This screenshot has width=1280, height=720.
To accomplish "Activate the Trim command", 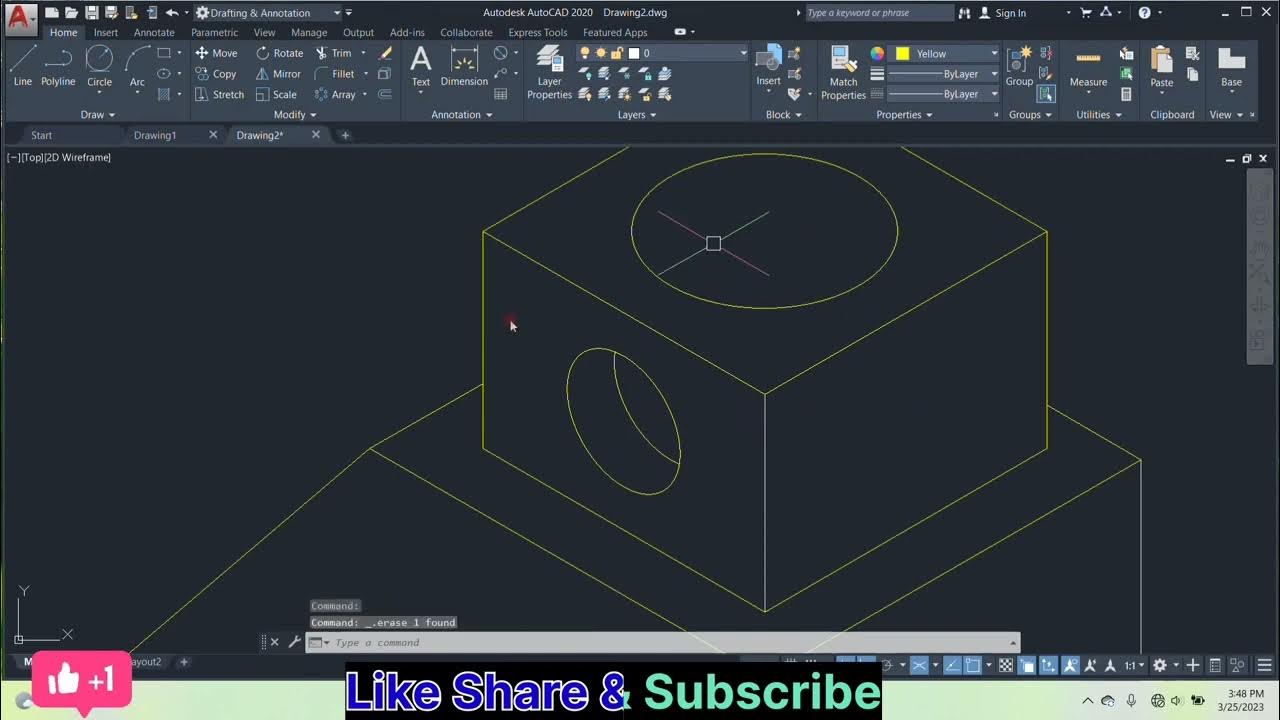I will (333, 53).
